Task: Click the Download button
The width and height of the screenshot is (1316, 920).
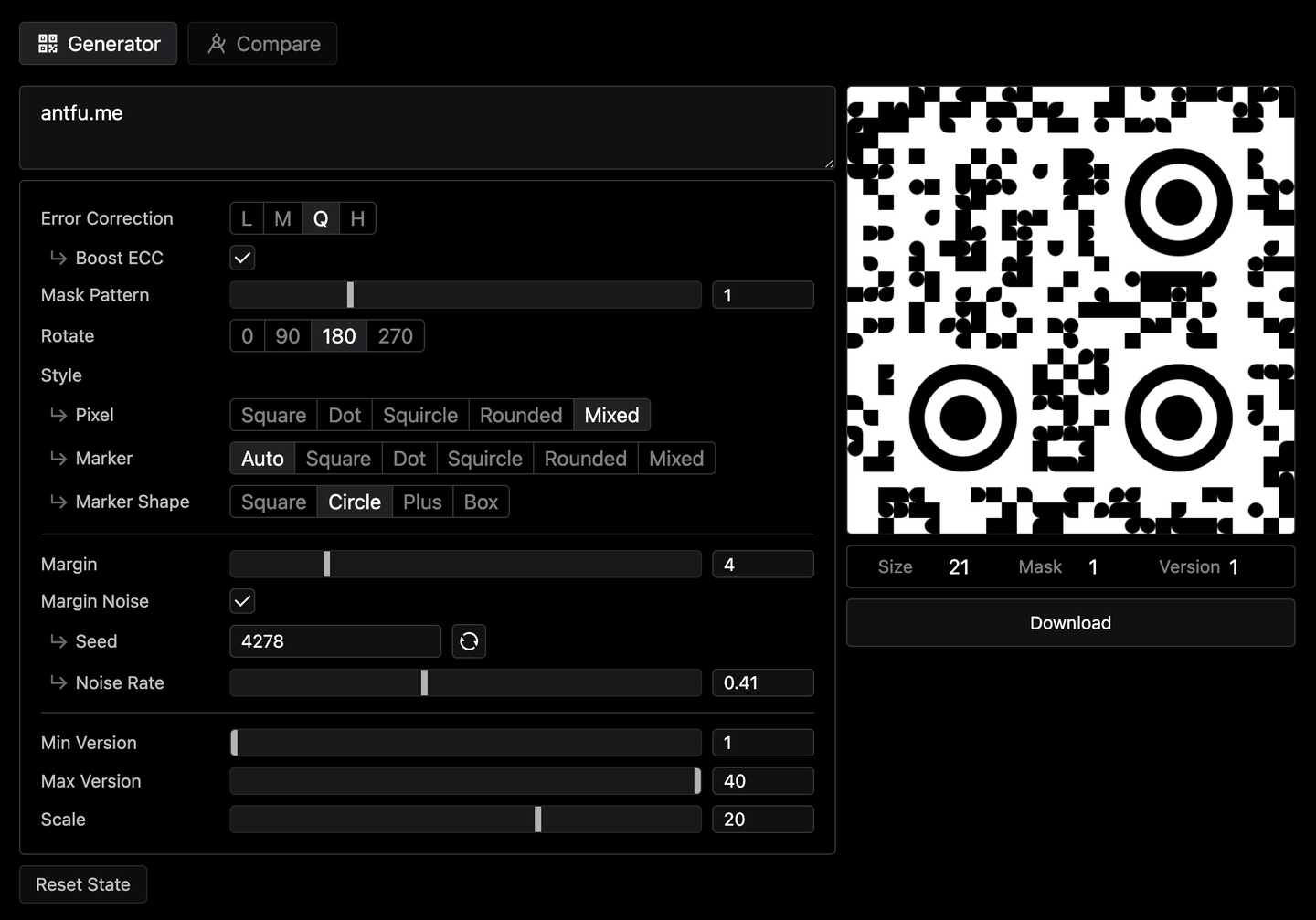Action: pyautogui.click(x=1070, y=622)
